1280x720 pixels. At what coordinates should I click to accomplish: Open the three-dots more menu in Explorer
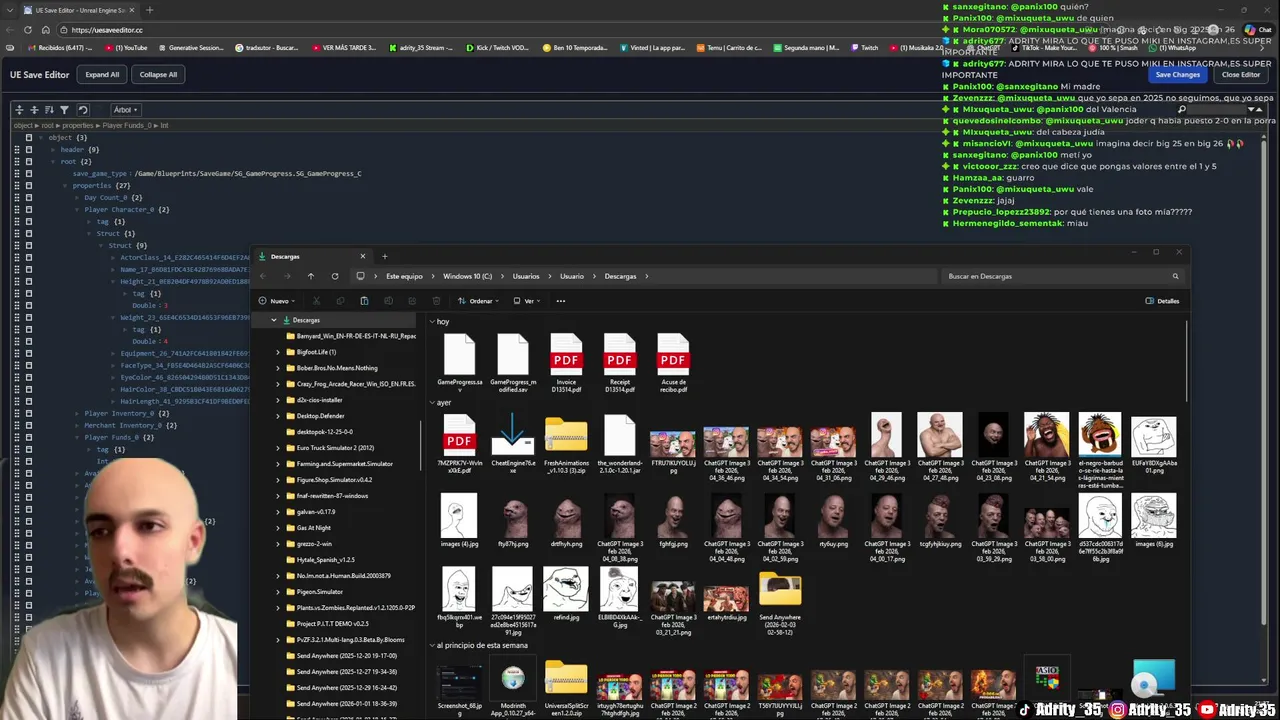coord(561,301)
